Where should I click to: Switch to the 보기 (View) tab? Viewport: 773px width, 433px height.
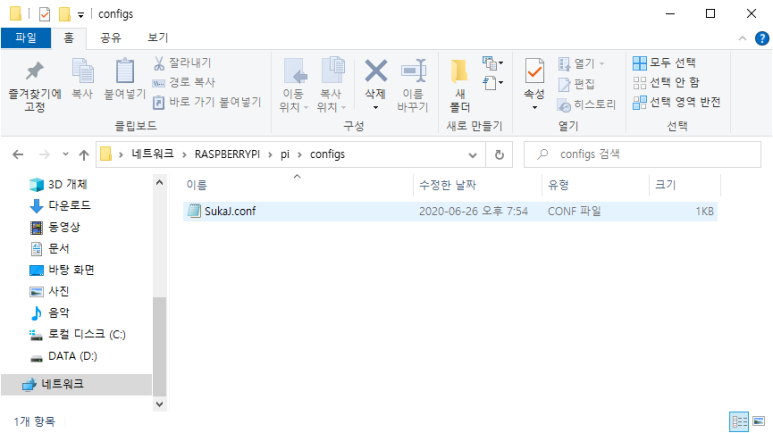tap(158, 38)
